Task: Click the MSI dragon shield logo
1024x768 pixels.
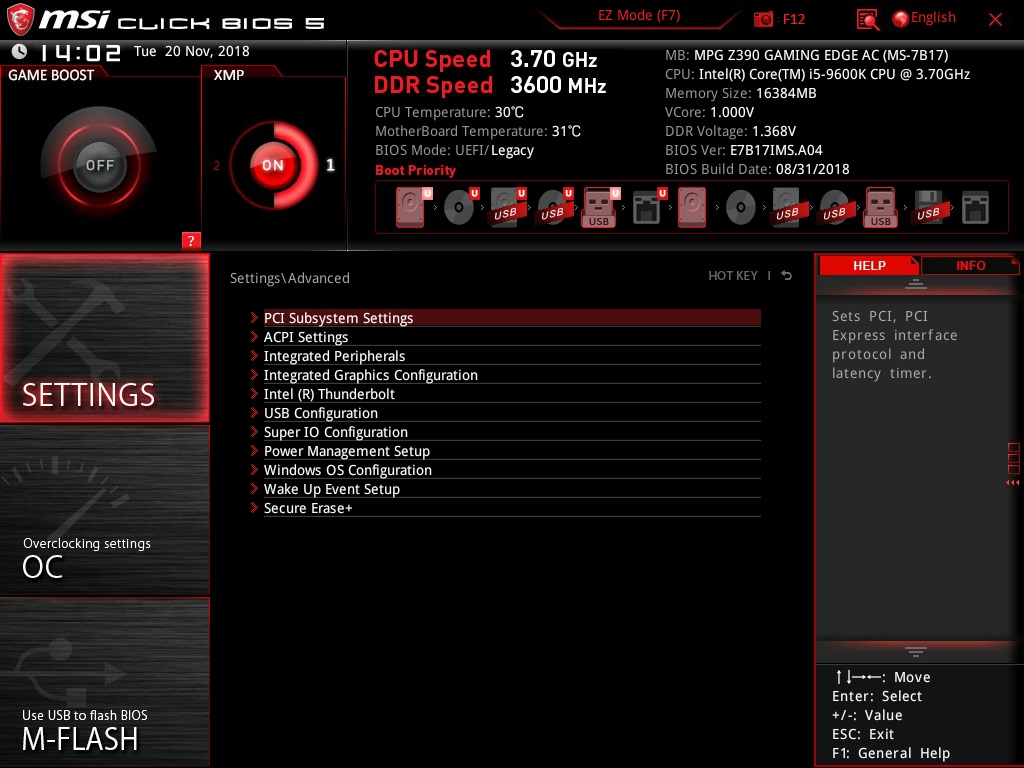Action: 20,19
